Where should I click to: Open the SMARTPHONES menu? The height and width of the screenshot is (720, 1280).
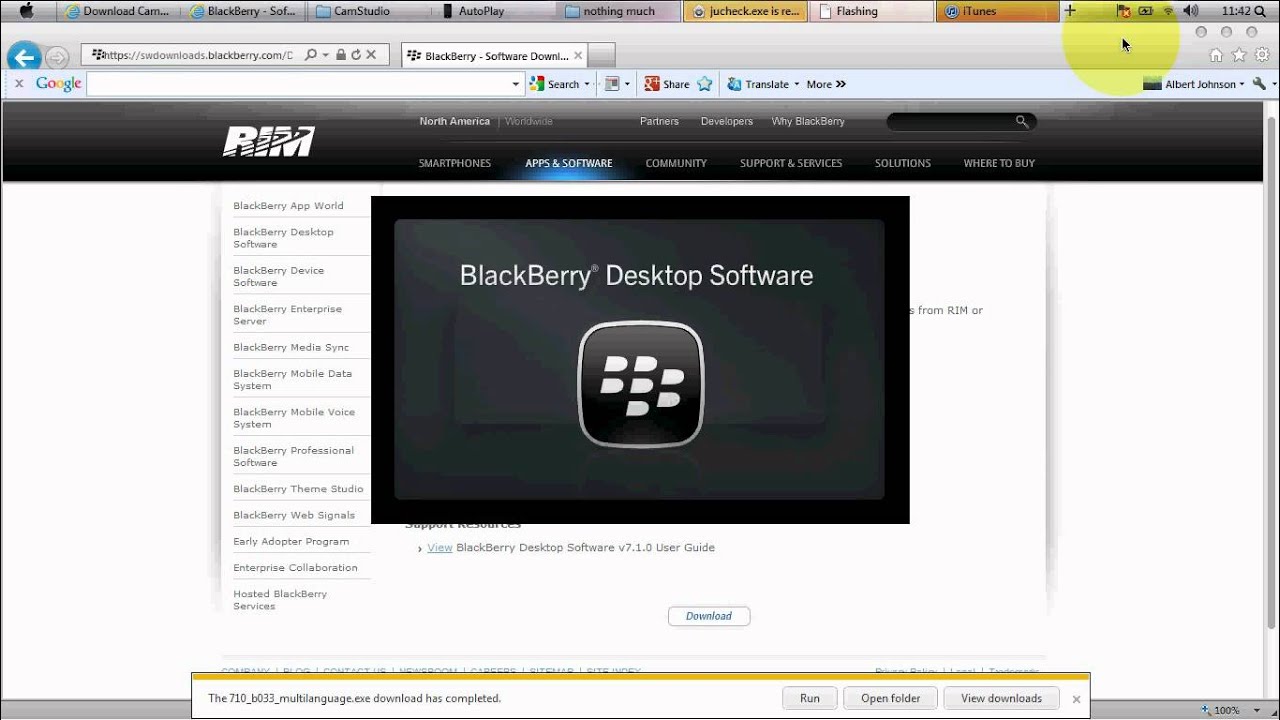coord(455,163)
